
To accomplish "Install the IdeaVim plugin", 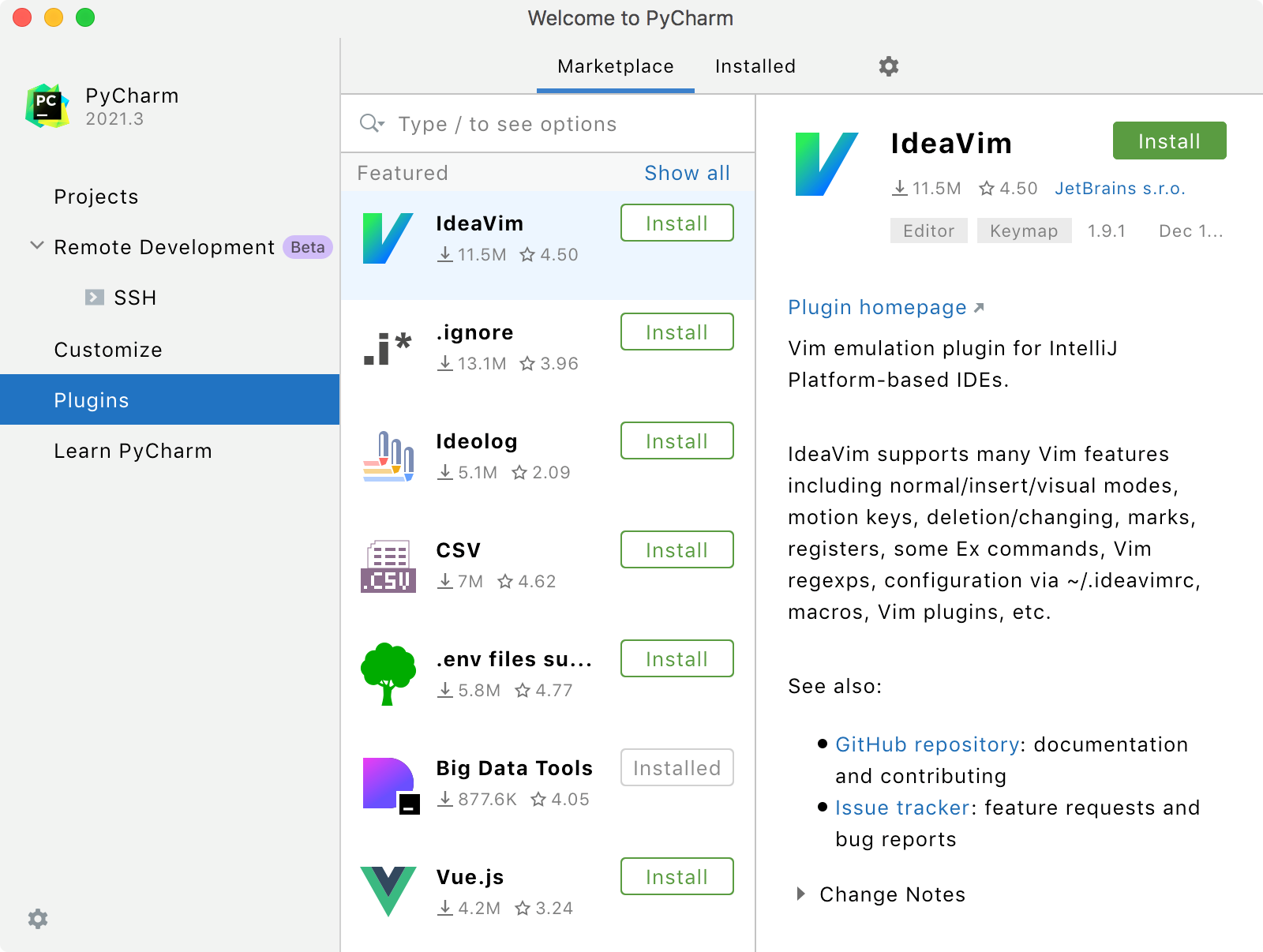I will point(1168,141).
